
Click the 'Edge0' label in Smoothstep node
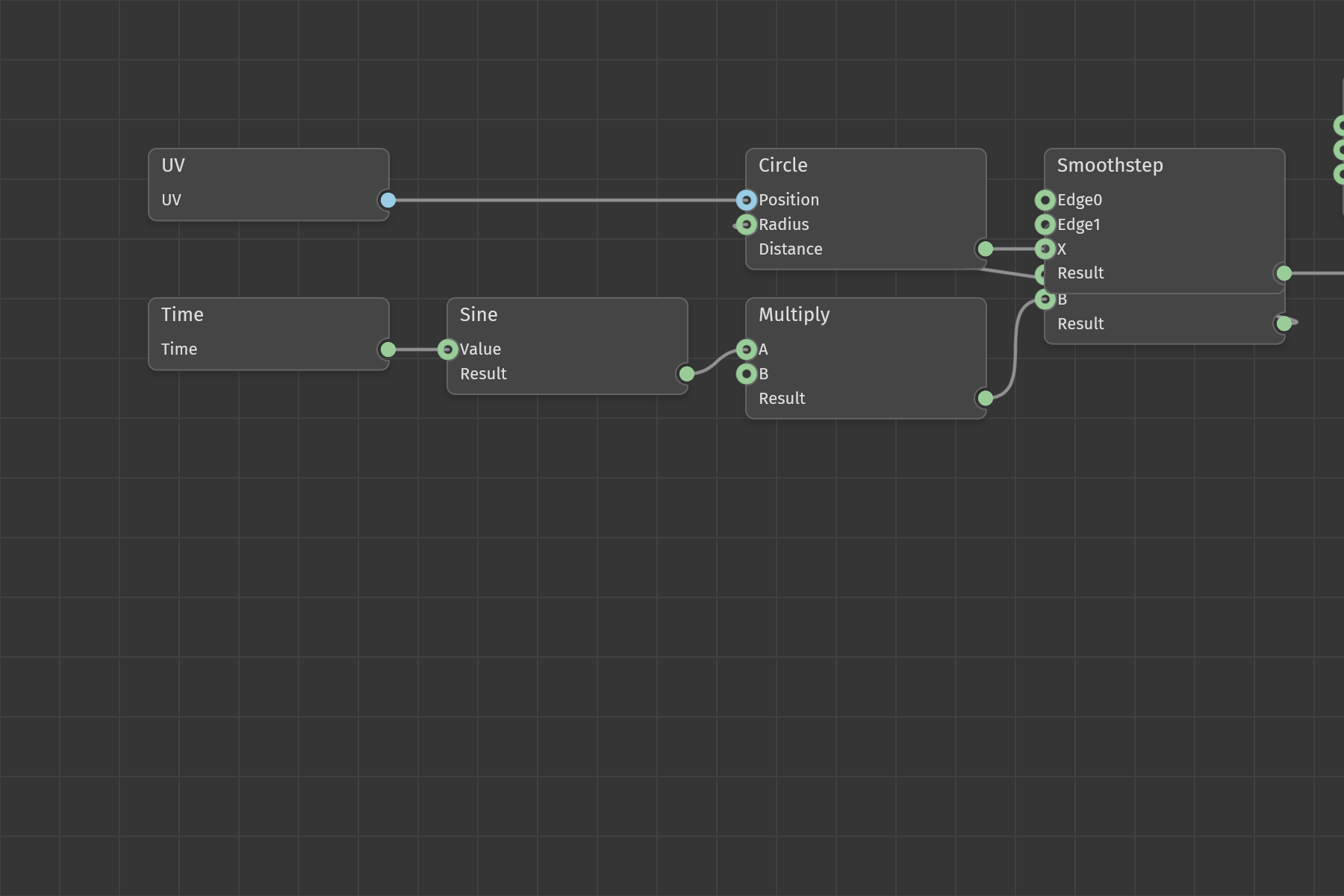1080,200
